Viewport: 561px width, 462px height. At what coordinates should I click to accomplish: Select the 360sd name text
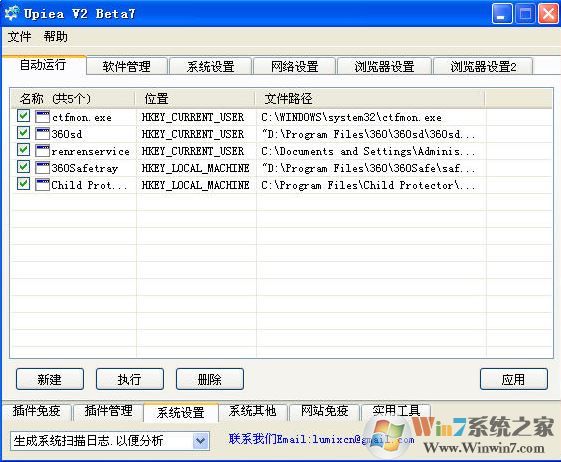pyautogui.click(x=67, y=134)
